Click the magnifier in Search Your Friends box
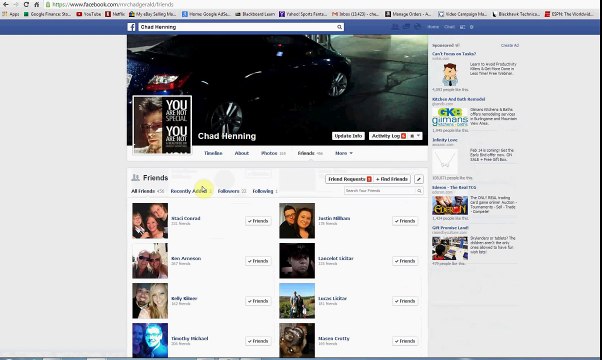Screen dimensions: 602x360 [x=419, y=191]
